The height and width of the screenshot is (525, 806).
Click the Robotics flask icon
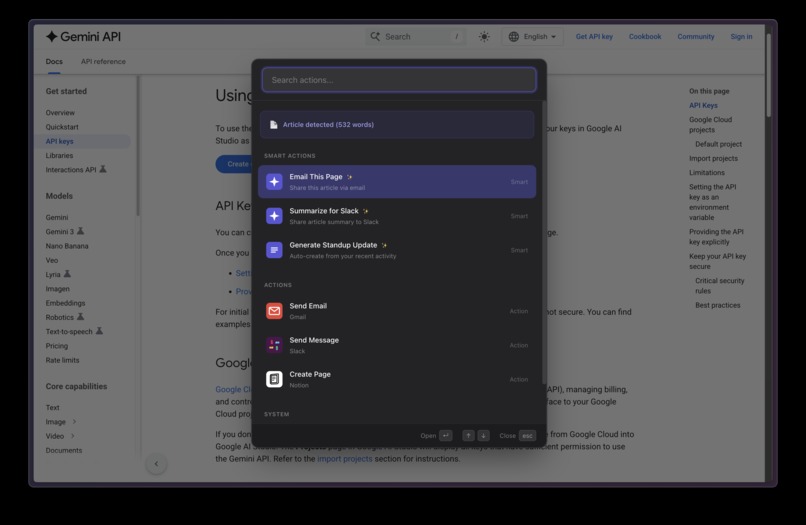(x=80, y=317)
